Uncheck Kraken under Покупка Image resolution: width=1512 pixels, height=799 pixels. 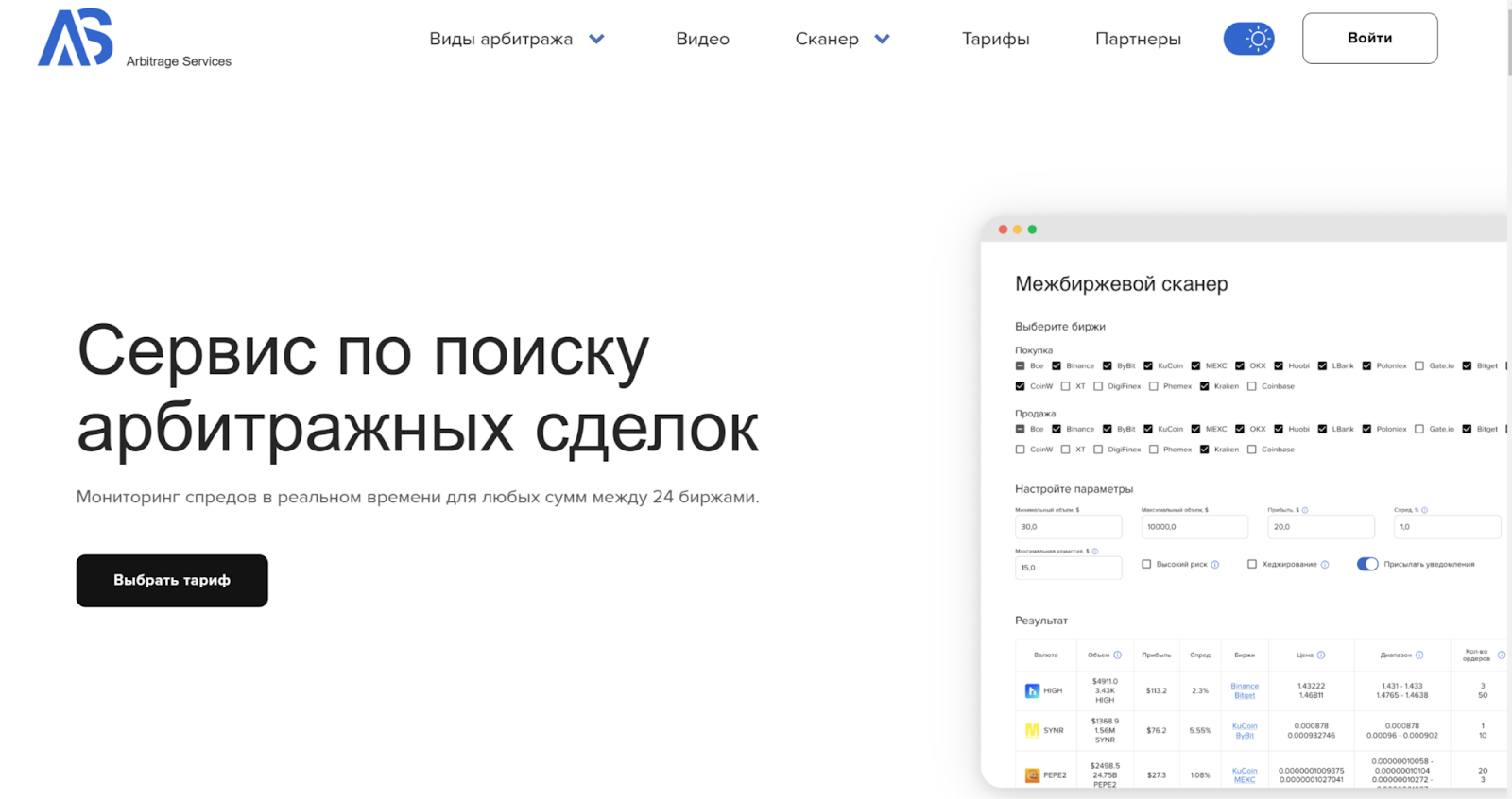(1204, 386)
